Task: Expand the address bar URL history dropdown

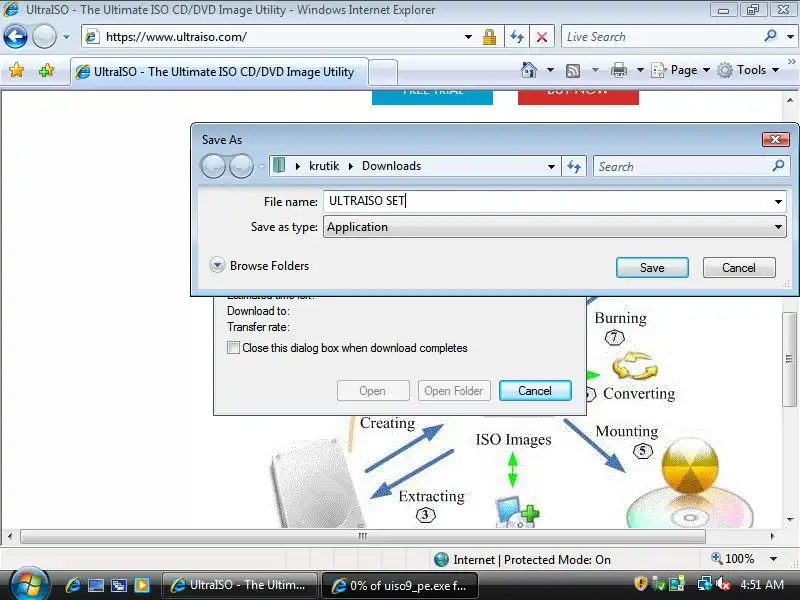Action: [468, 37]
